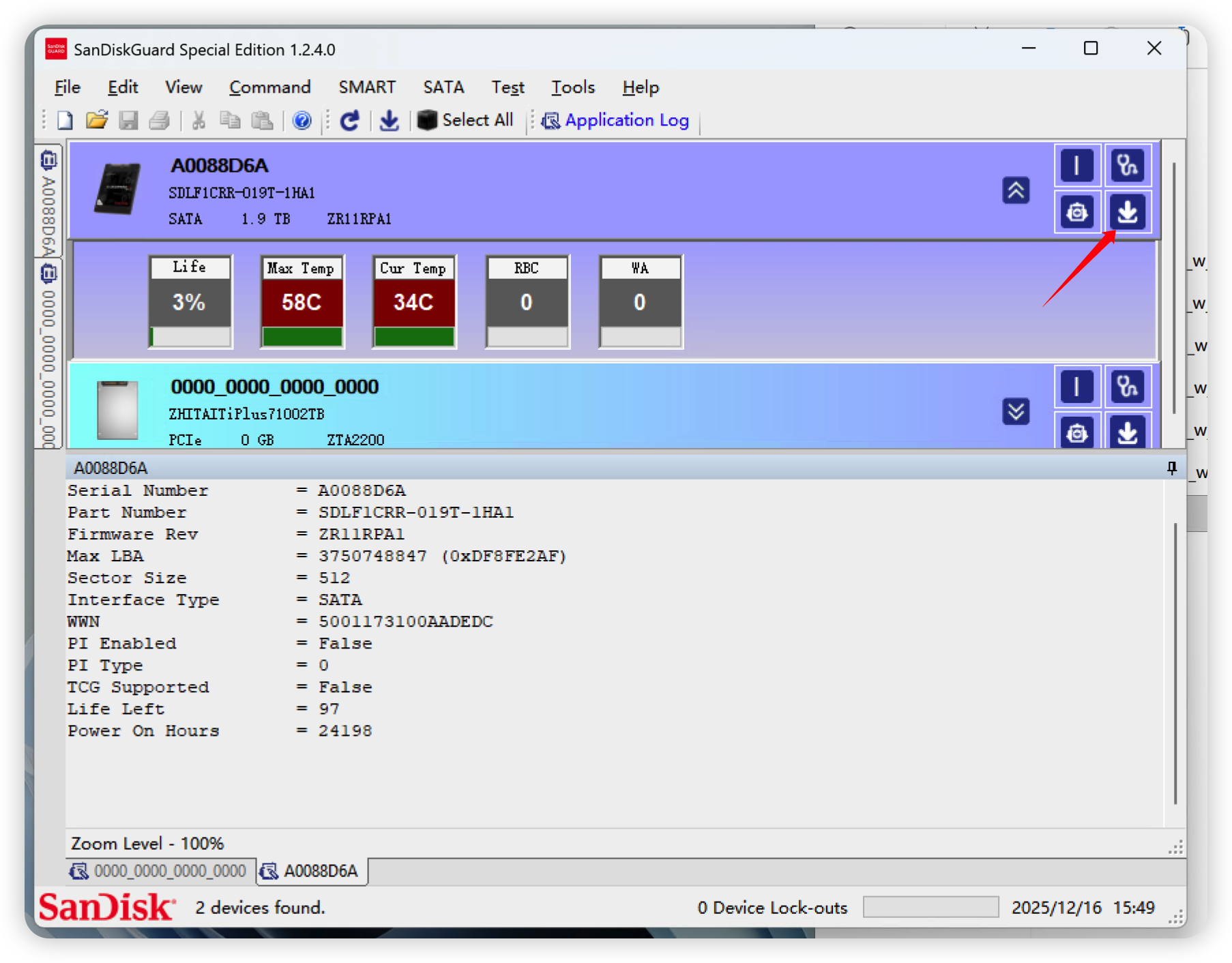Click the Max LBA value 3750748847
The height and width of the screenshot is (963, 1232).
click(372, 556)
